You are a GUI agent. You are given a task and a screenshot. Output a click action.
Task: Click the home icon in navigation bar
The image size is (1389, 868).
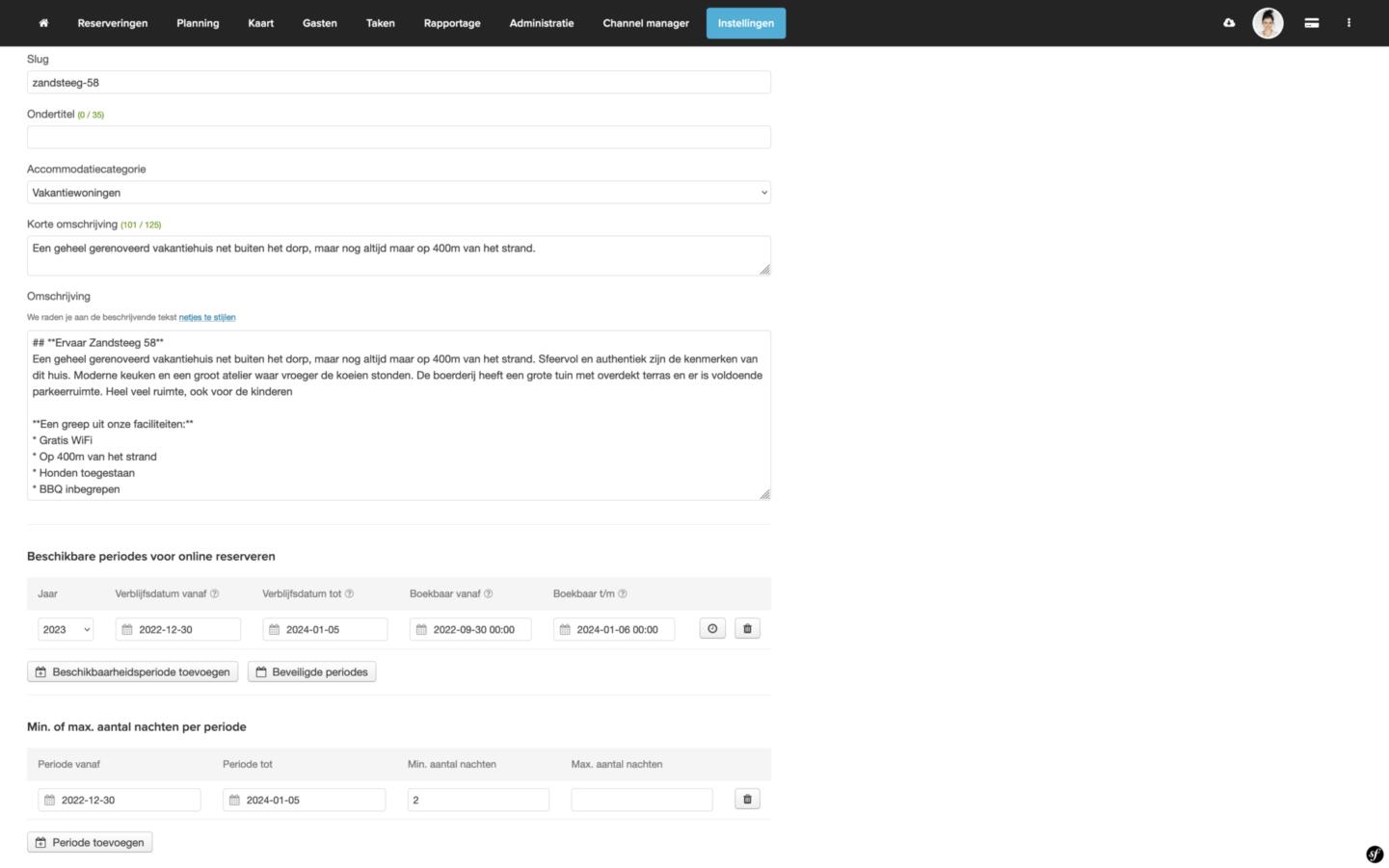pyautogui.click(x=43, y=23)
